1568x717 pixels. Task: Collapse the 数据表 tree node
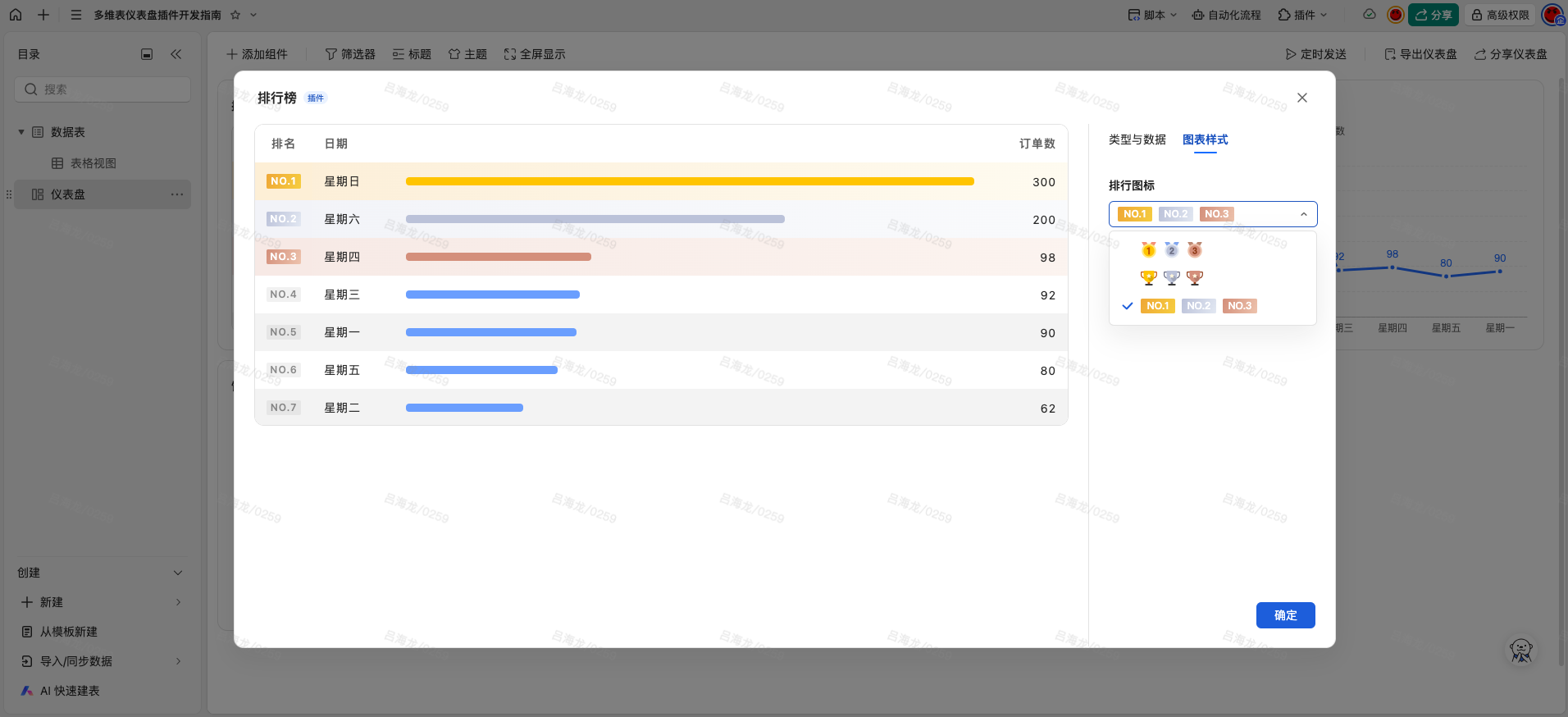click(x=21, y=132)
